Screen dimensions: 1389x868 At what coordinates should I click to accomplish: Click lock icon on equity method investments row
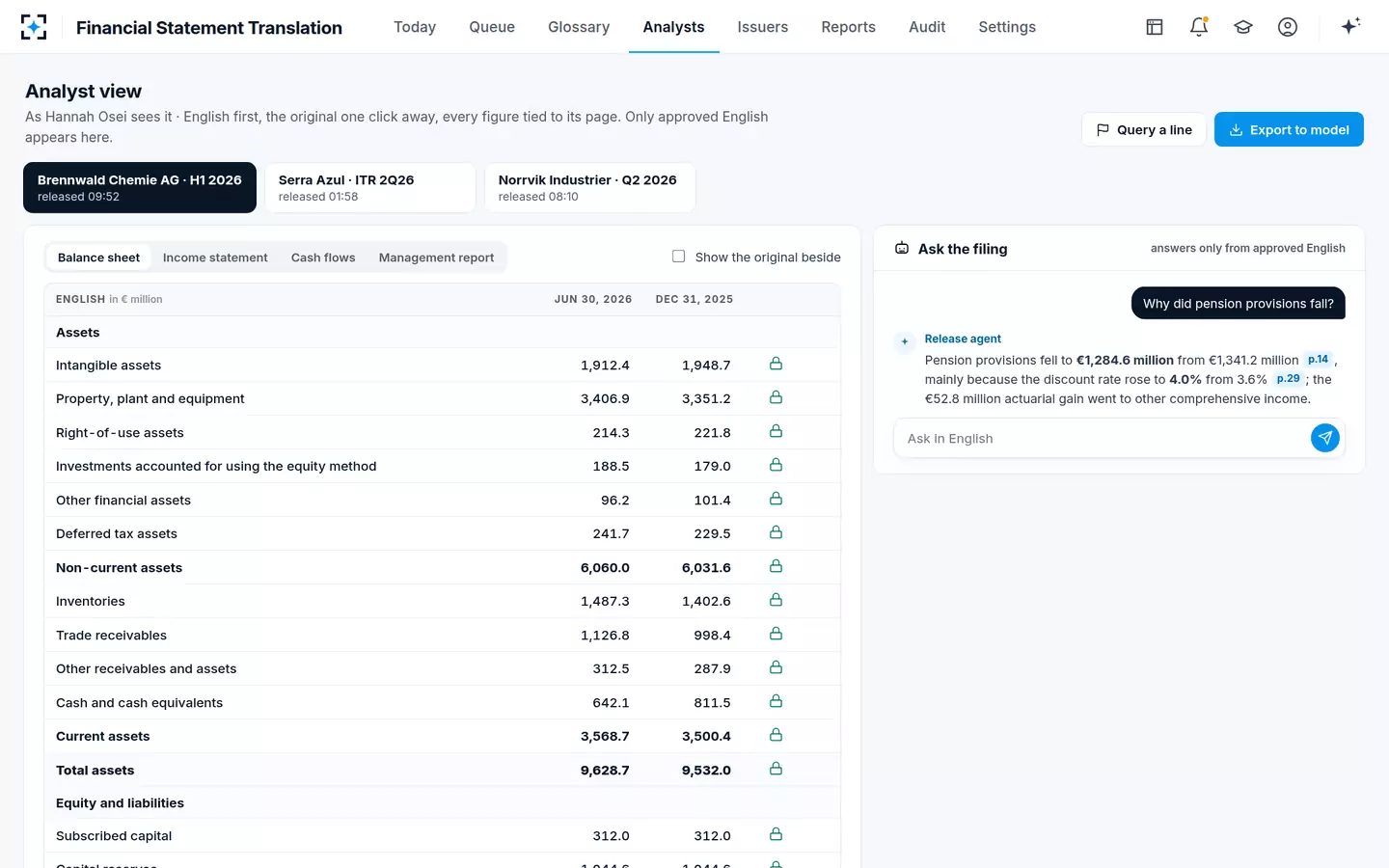[x=776, y=465]
